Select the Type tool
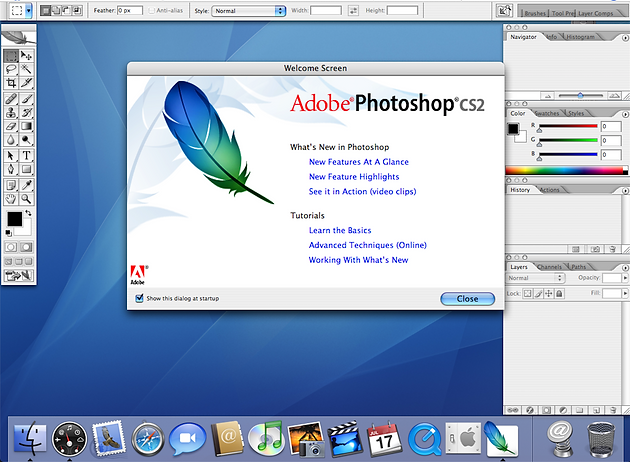 point(26,155)
